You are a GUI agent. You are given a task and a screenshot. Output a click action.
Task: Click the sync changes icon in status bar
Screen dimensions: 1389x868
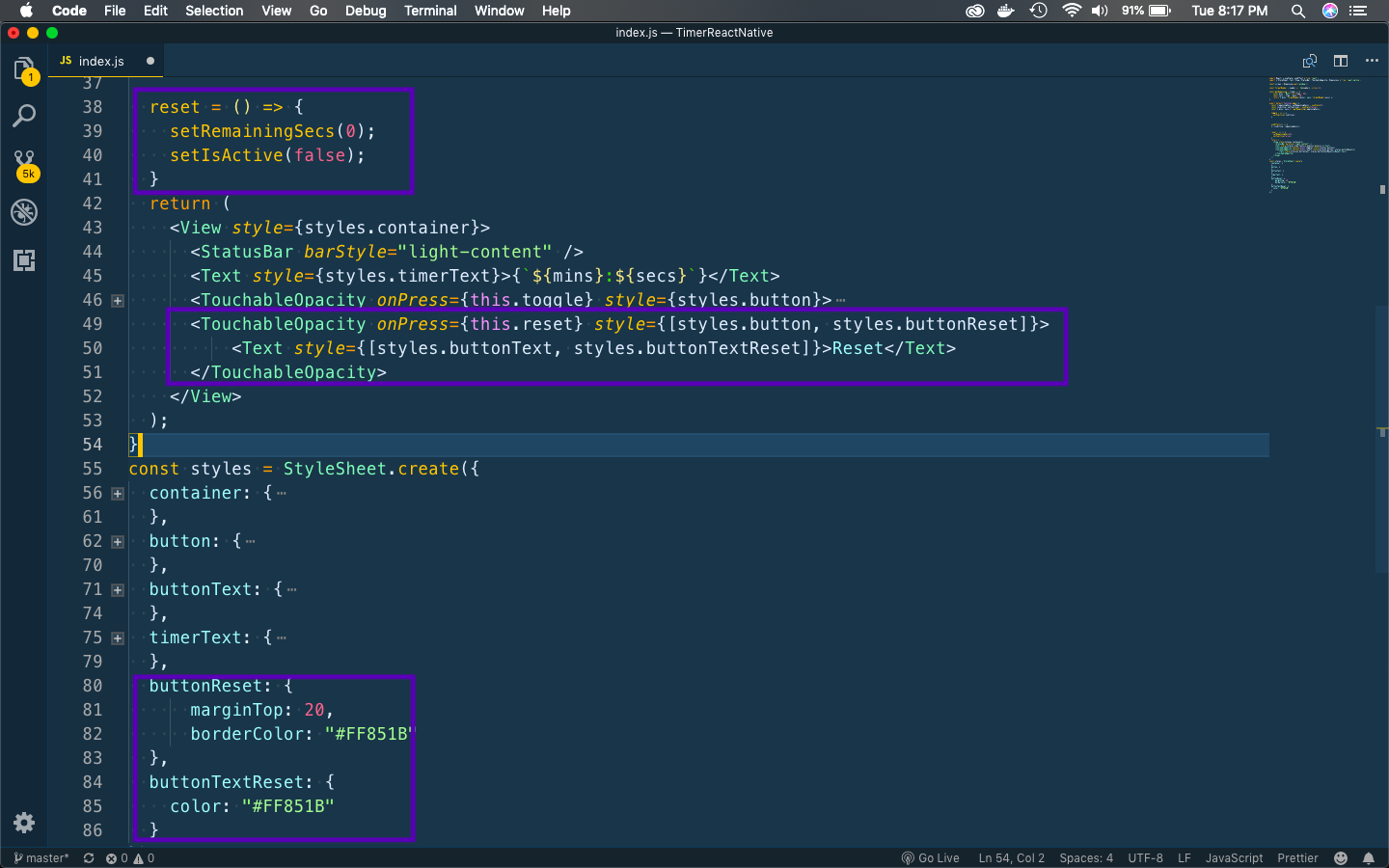[89, 858]
